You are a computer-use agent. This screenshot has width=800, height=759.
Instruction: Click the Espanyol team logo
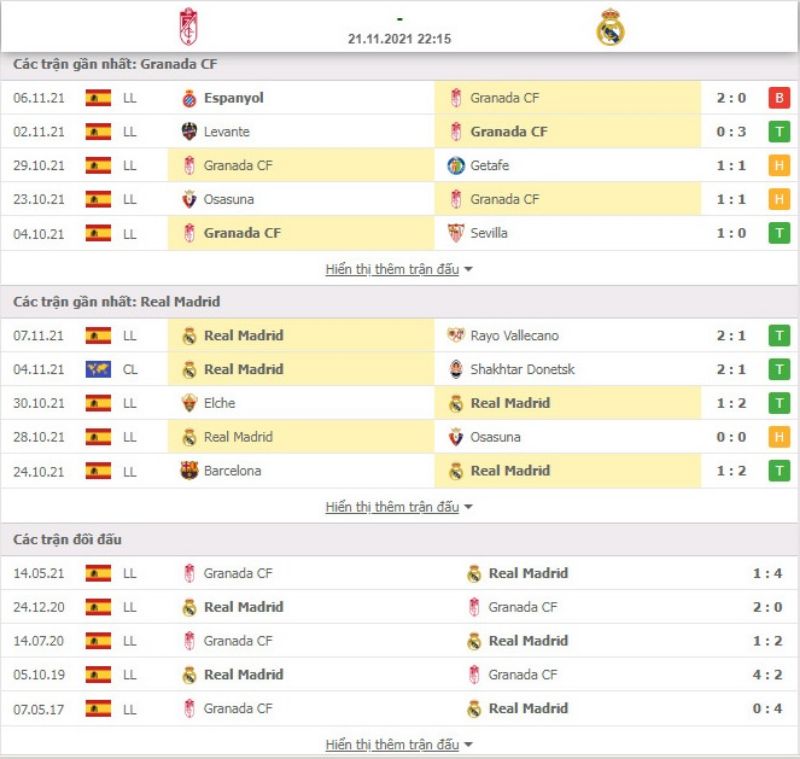[x=189, y=98]
